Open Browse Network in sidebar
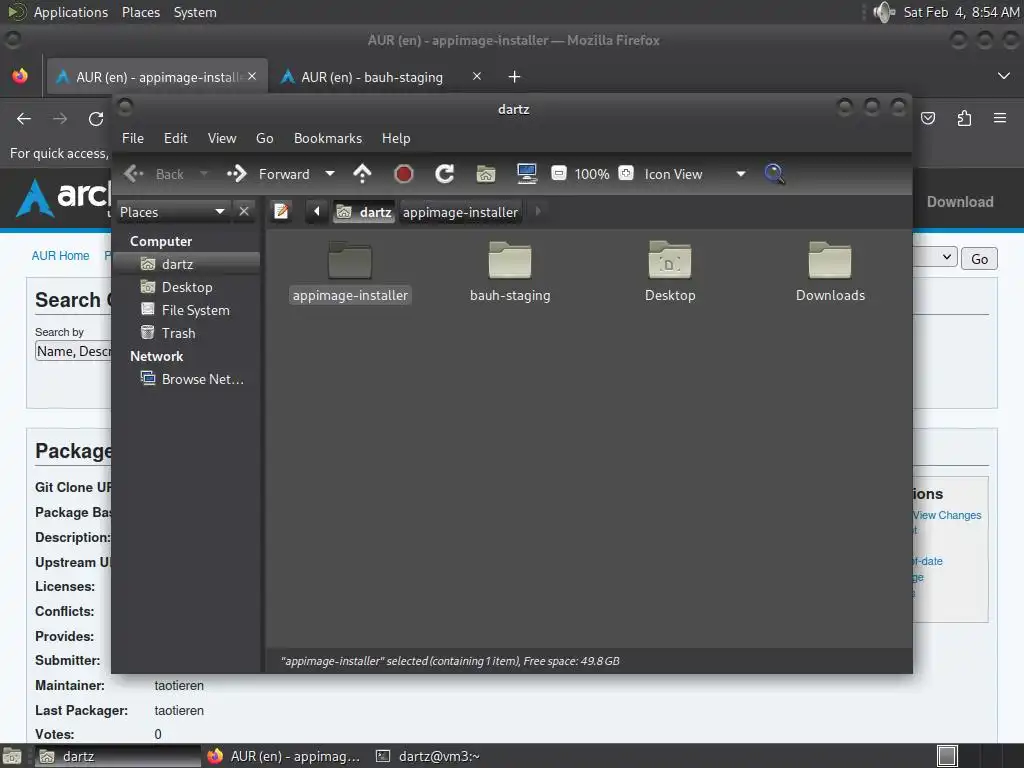The image size is (1024, 768). 187,379
